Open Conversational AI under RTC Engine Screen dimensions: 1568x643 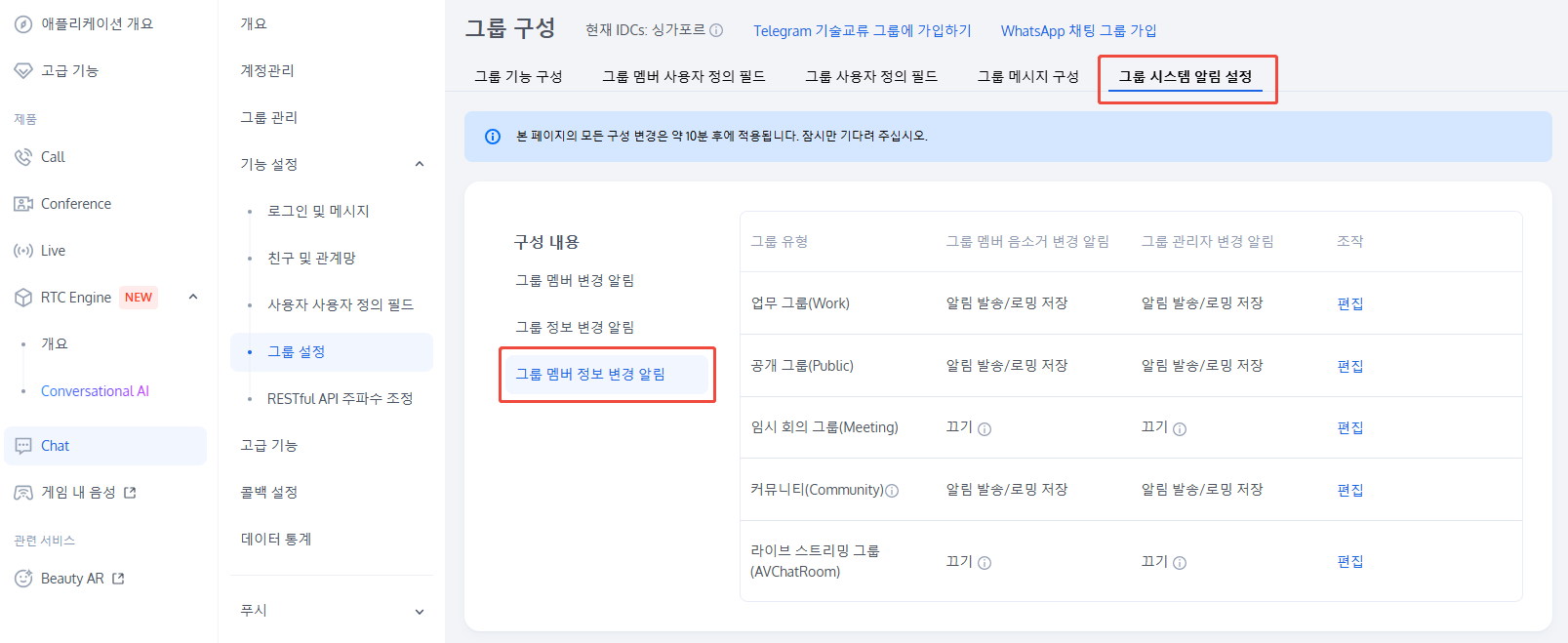click(x=95, y=391)
